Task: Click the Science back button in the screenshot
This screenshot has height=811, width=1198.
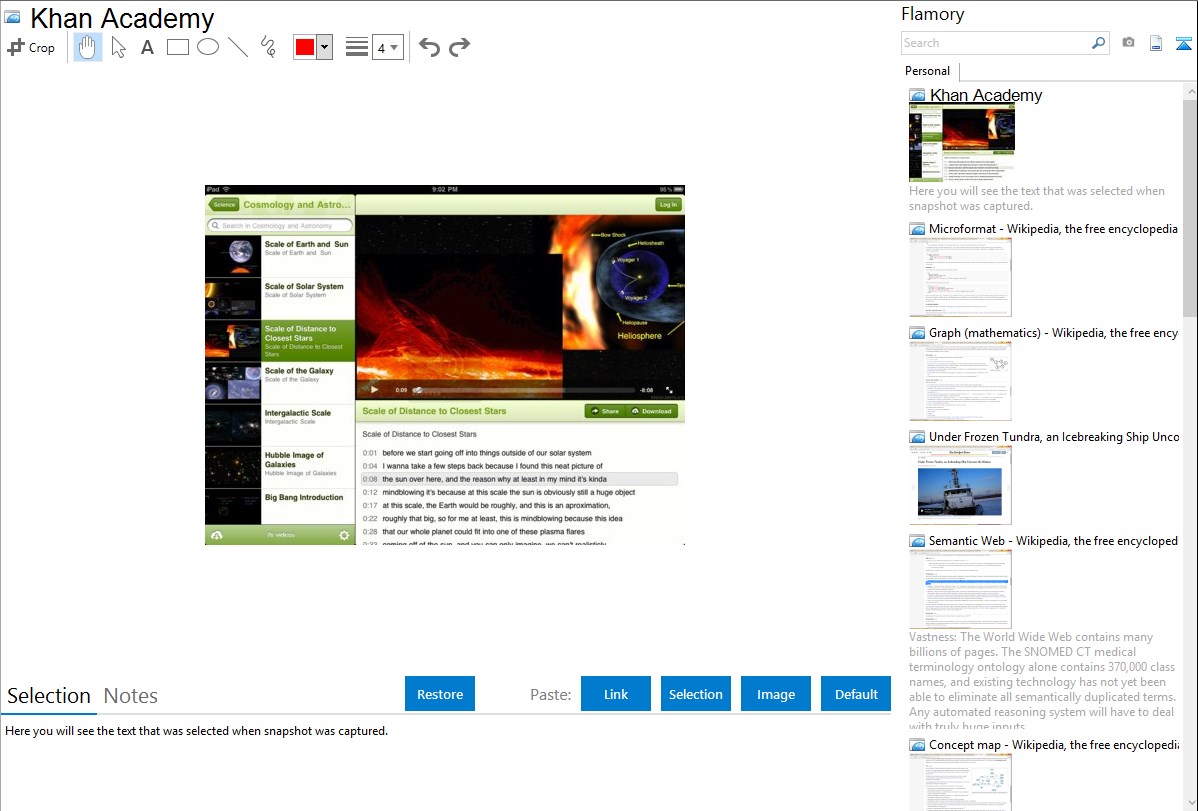Action: tap(224, 204)
